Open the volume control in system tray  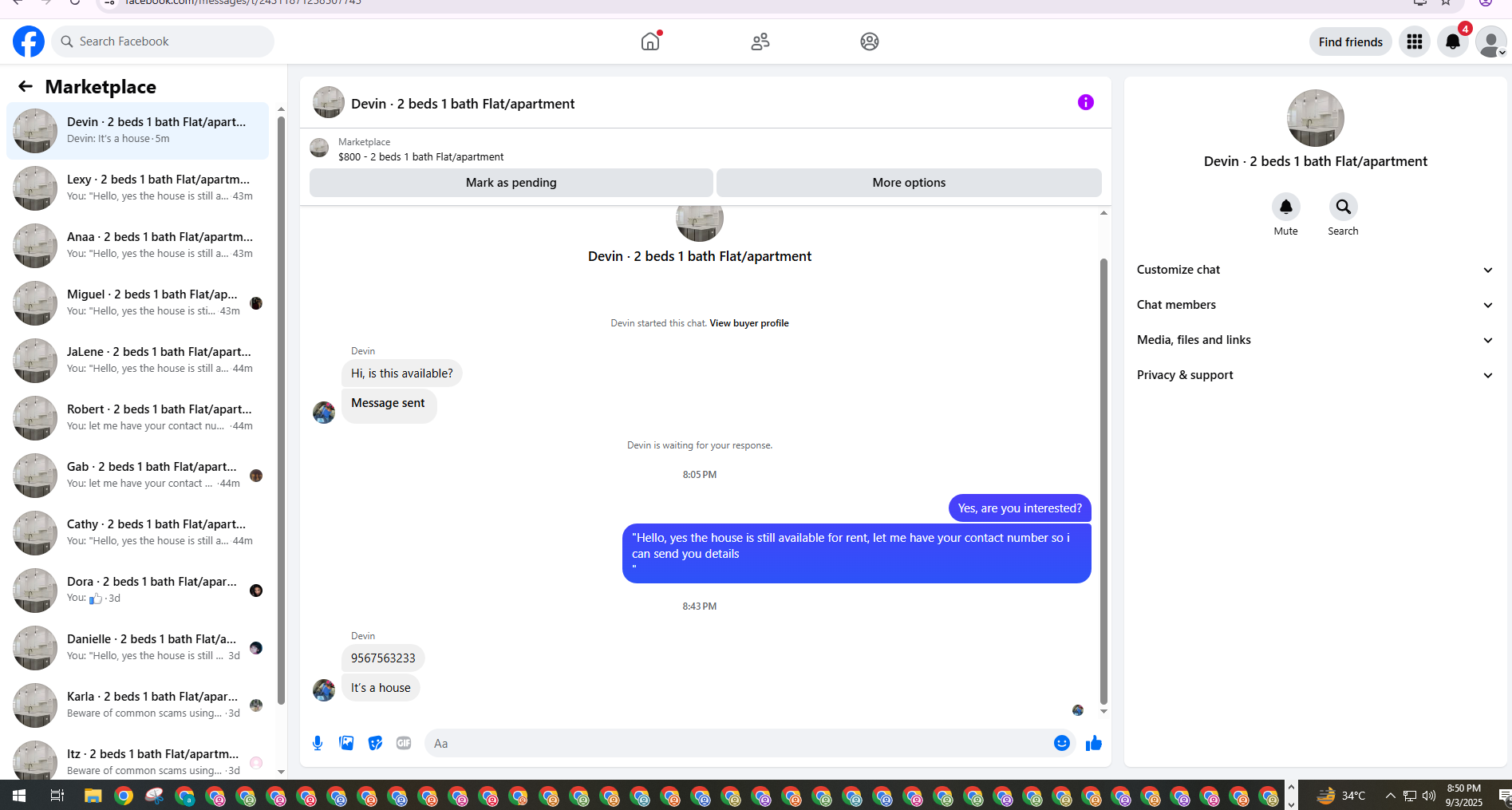coord(1429,796)
